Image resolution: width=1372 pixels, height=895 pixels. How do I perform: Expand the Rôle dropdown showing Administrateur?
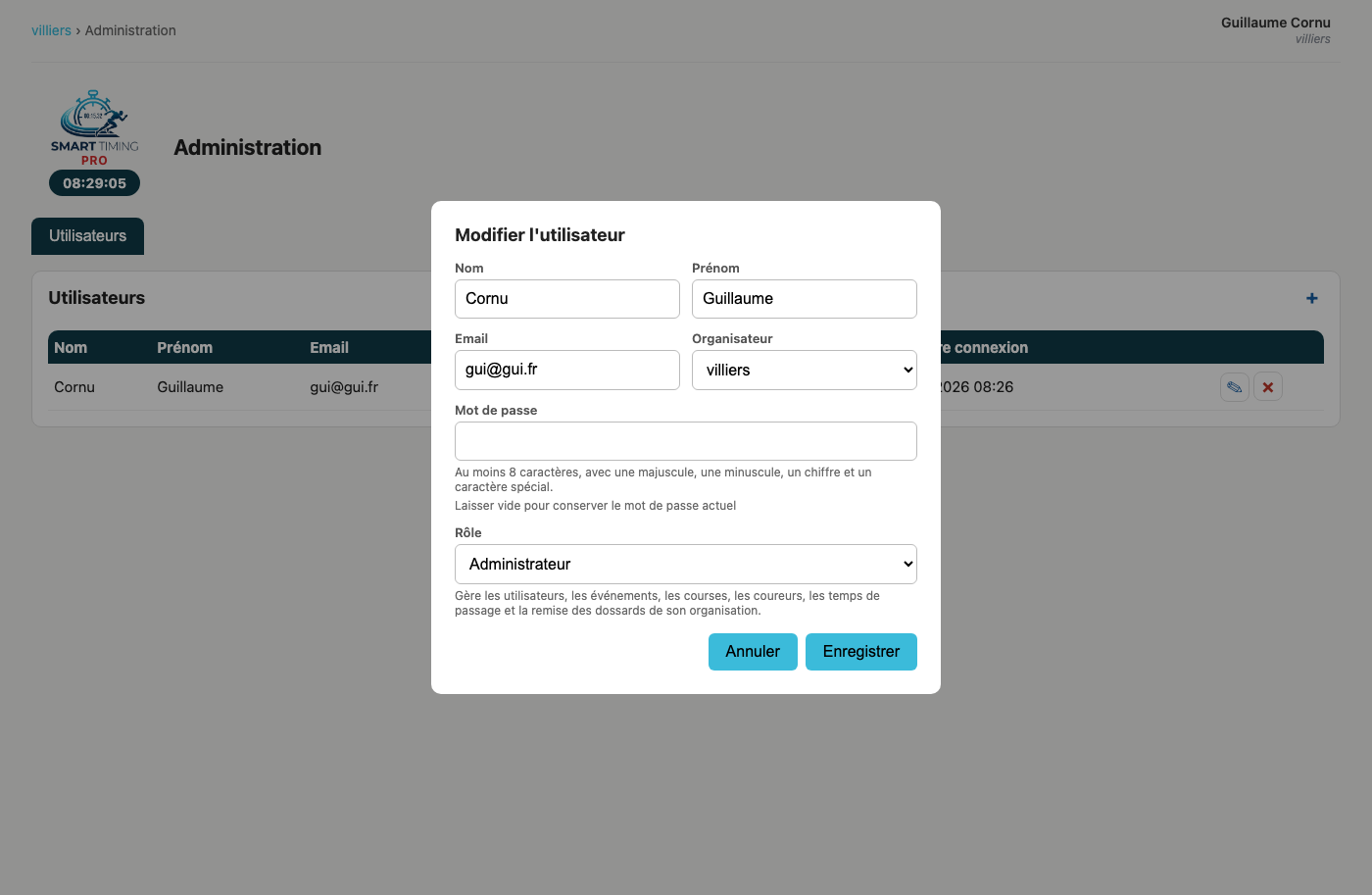click(686, 565)
